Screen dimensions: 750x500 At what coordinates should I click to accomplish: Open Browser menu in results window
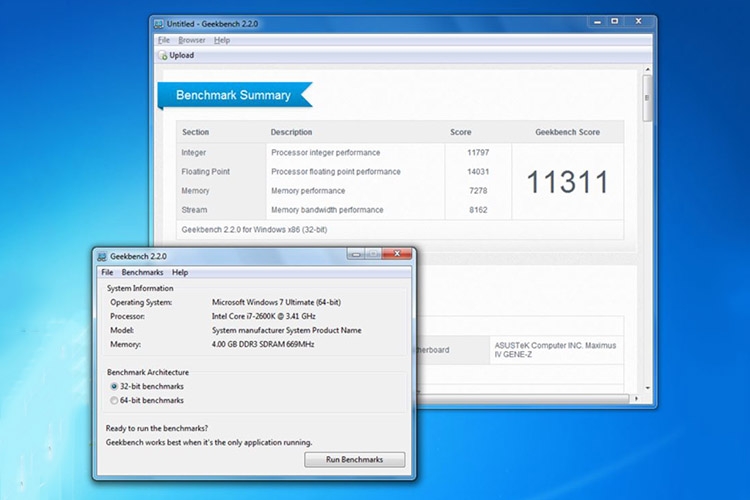tap(192, 40)
